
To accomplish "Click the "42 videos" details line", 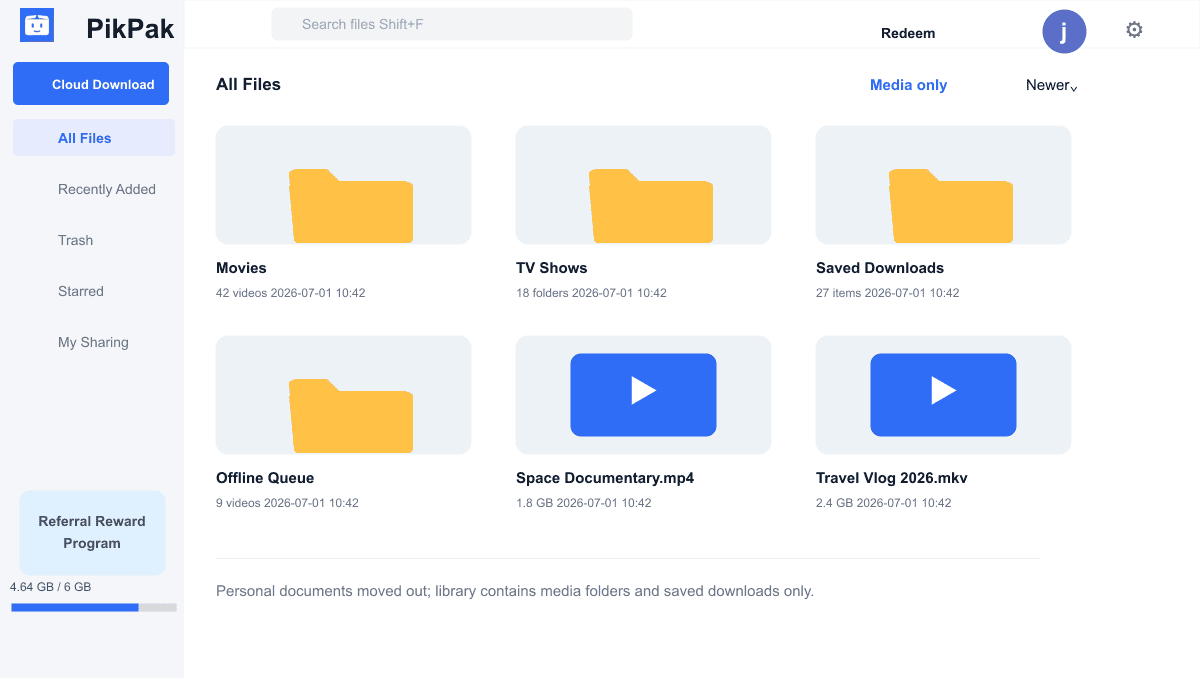I will [291, 293].
